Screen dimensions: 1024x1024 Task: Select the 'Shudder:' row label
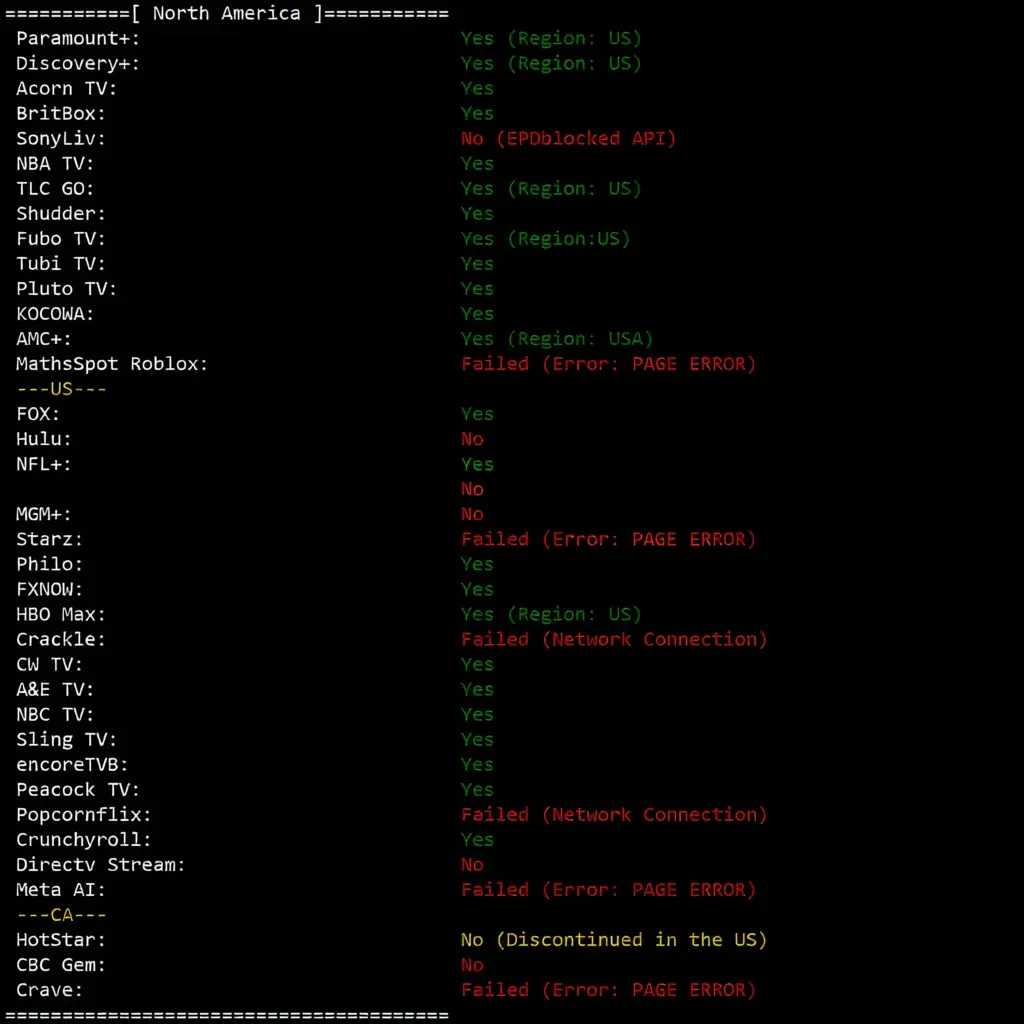coord(61,214)
